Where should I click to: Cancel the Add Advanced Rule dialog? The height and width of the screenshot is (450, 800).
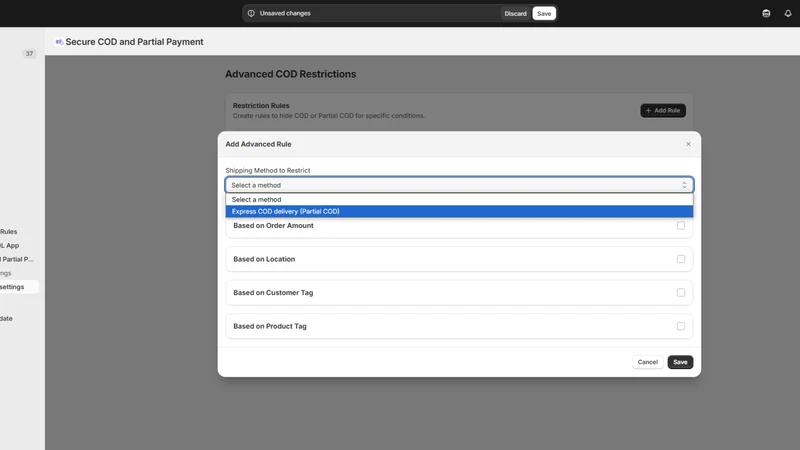click(647, 362)
